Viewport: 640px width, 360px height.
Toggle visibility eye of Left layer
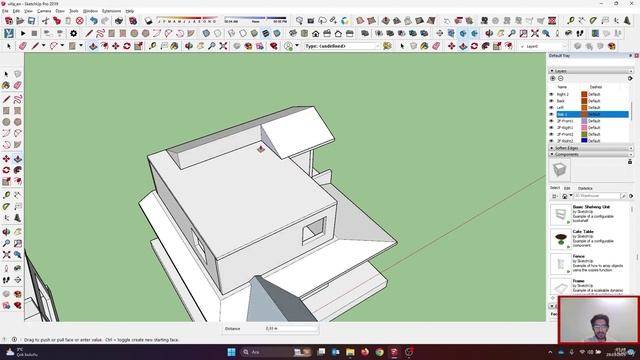click(x=551, y=108)
